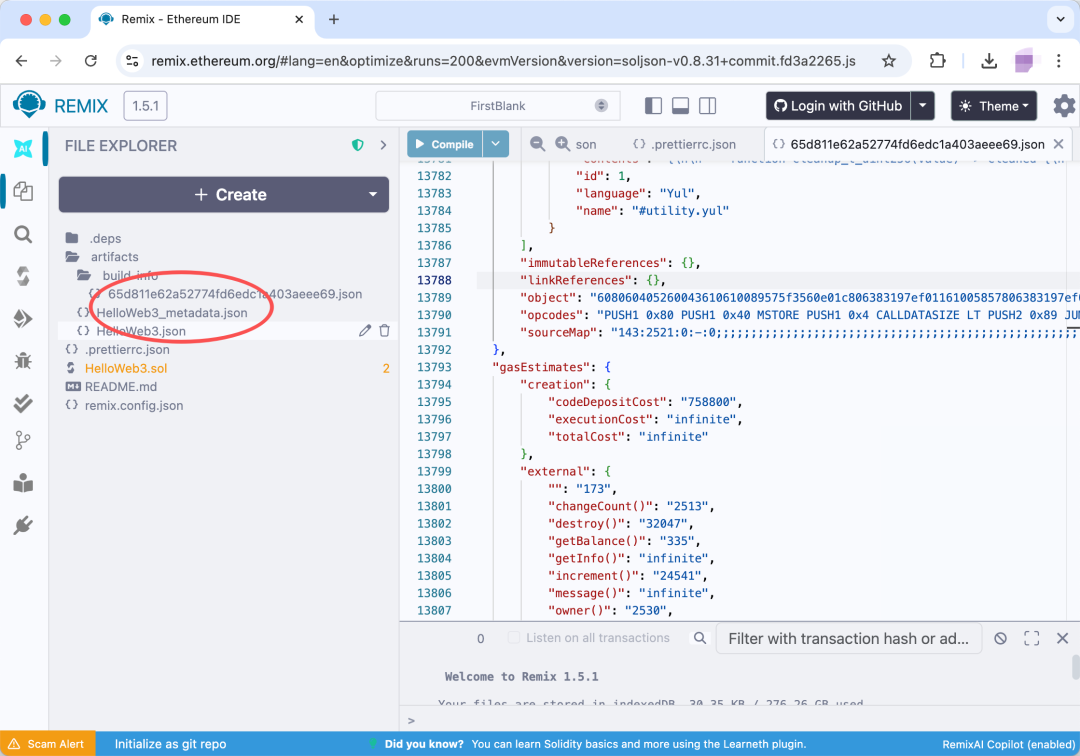Open Remix settings gear icon
Screen dimensions: 1080x756
point(1064,105)
